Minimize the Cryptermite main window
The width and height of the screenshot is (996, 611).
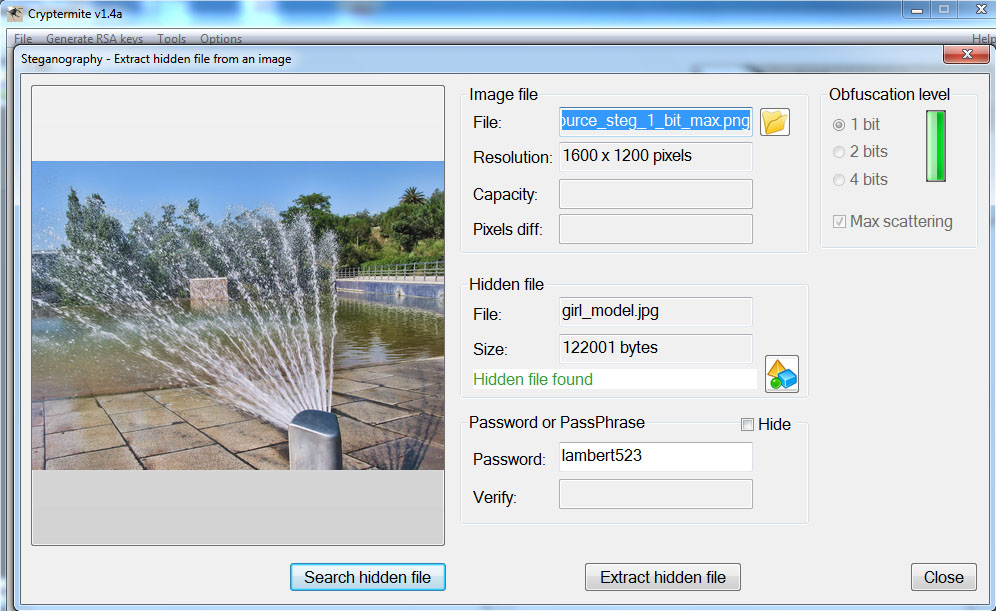tap(917, 10)
